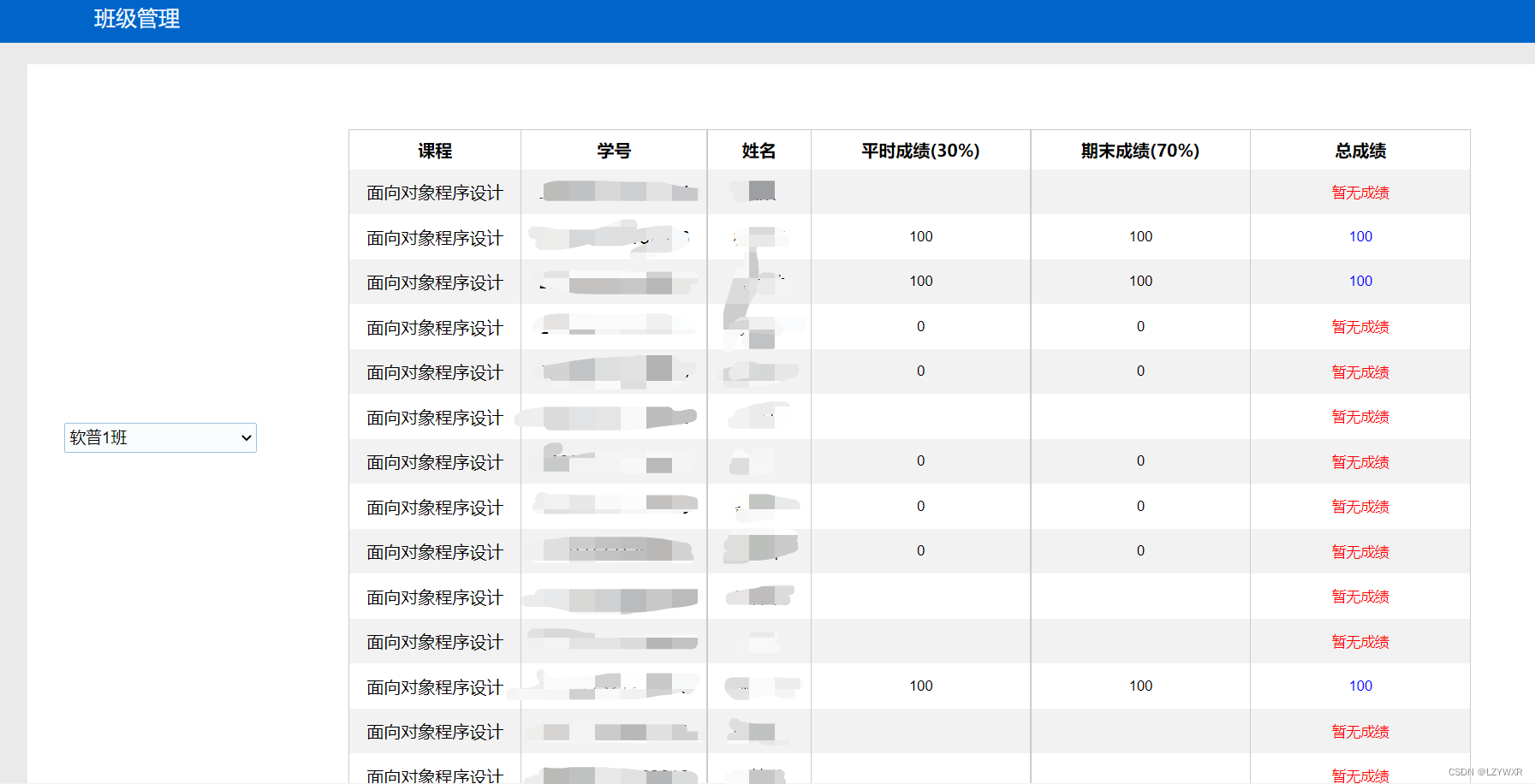The width and height of the screenshot is (1535, 784).
Task: Select the 姓名 column header
Action: tap(759, 151)
